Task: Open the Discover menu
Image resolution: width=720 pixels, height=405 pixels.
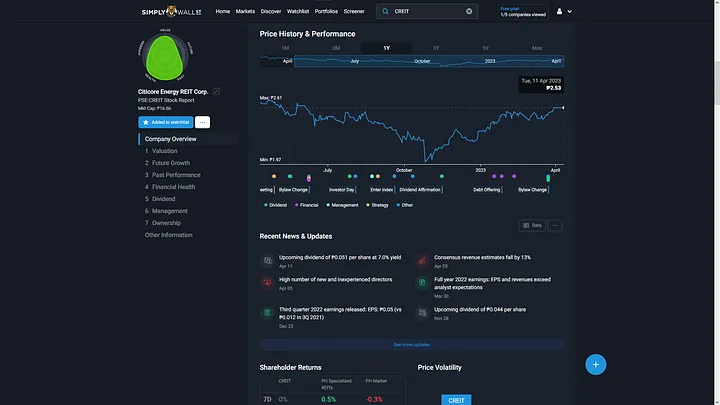Action: [271, 11]
